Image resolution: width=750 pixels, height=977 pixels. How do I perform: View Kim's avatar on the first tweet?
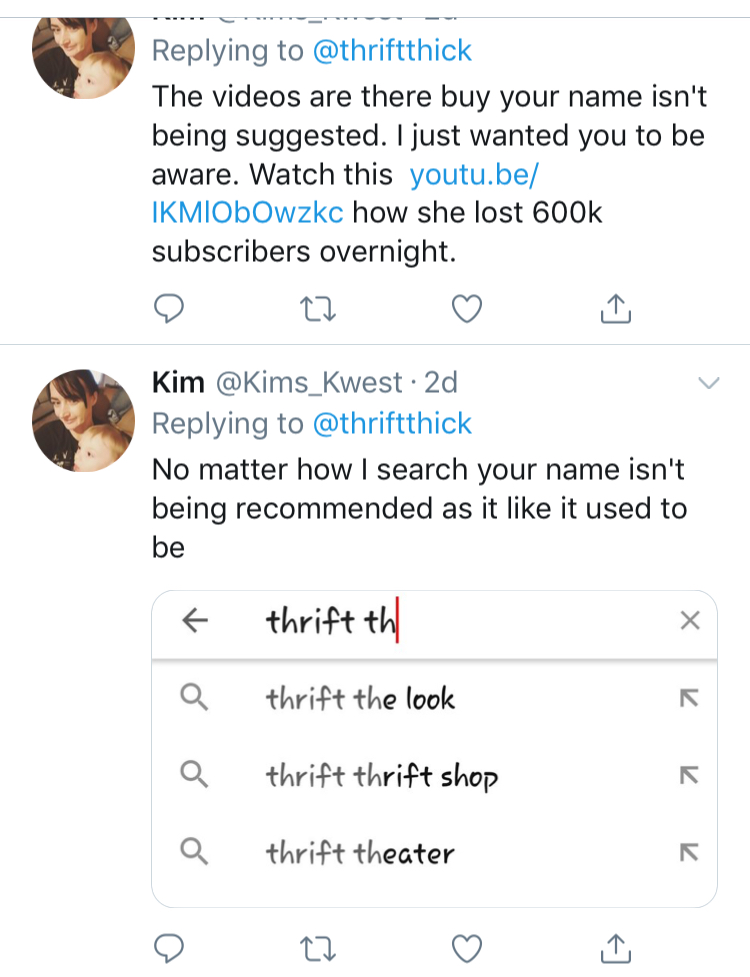coord(84,50)
